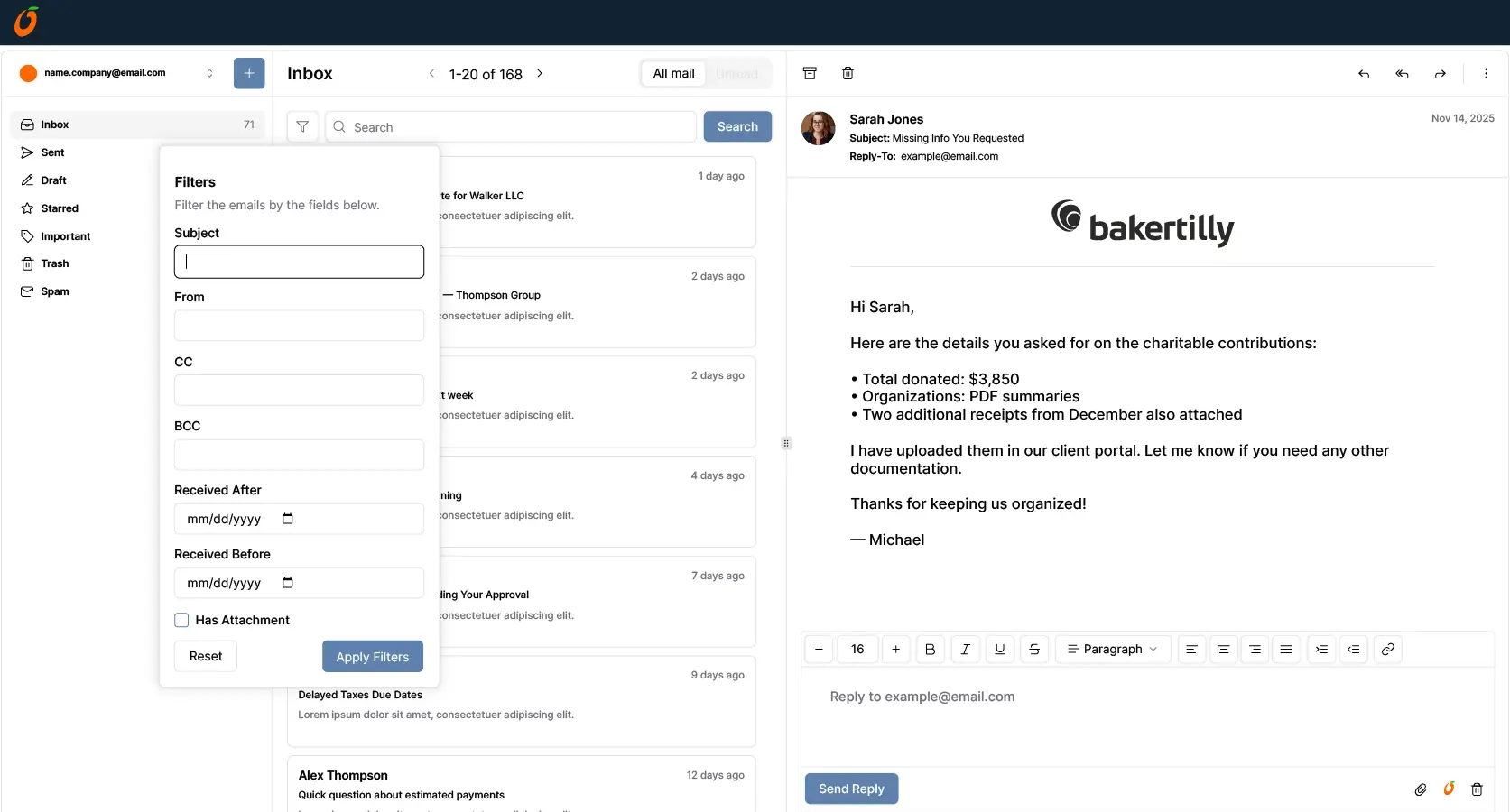
Task: Open the three-dot more options menu
Action: (1486, 73)
